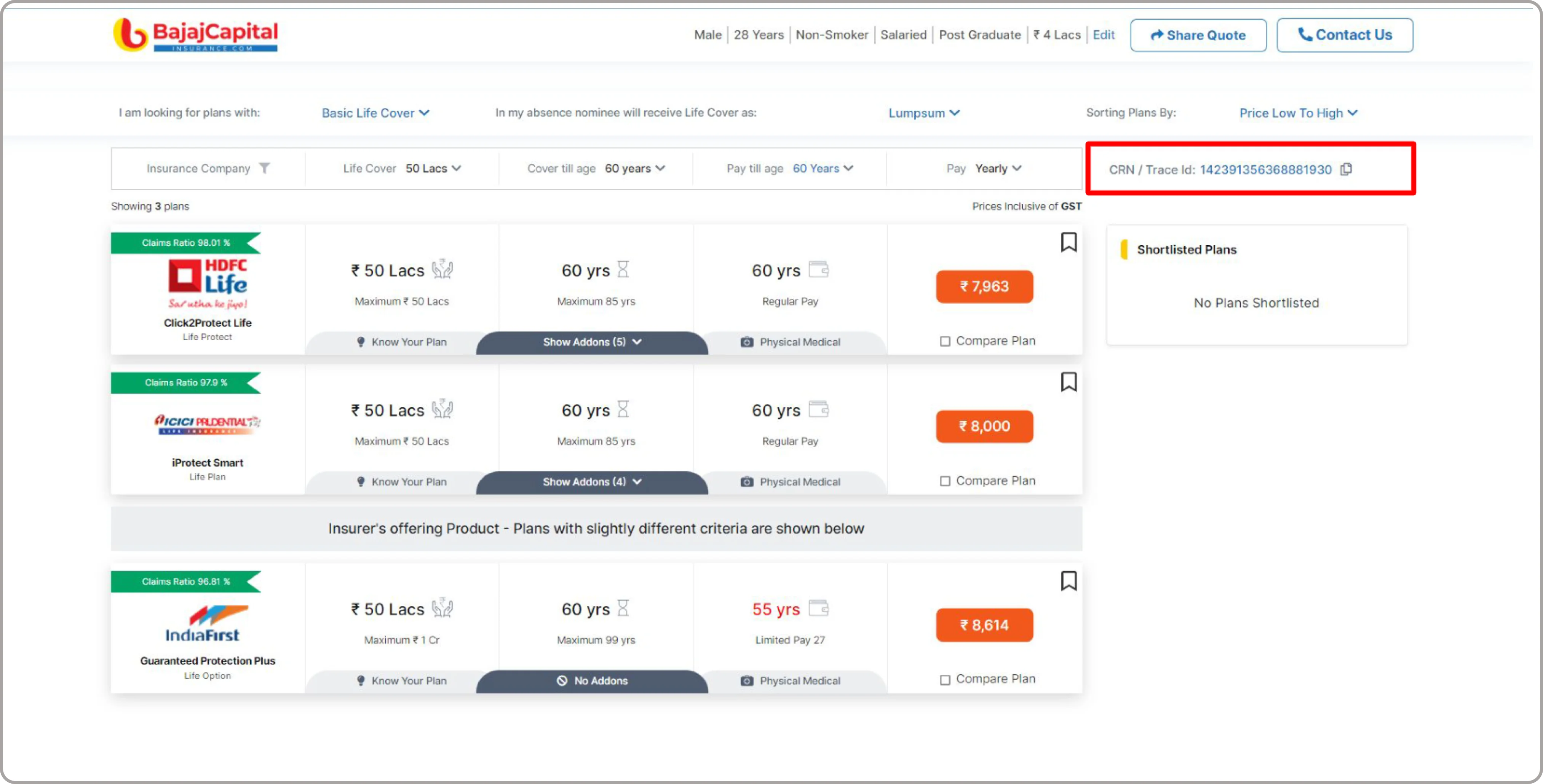This screenshot has width=1543, height=784.
Task: Click the Contact Us button
Action: (1345, 35)
